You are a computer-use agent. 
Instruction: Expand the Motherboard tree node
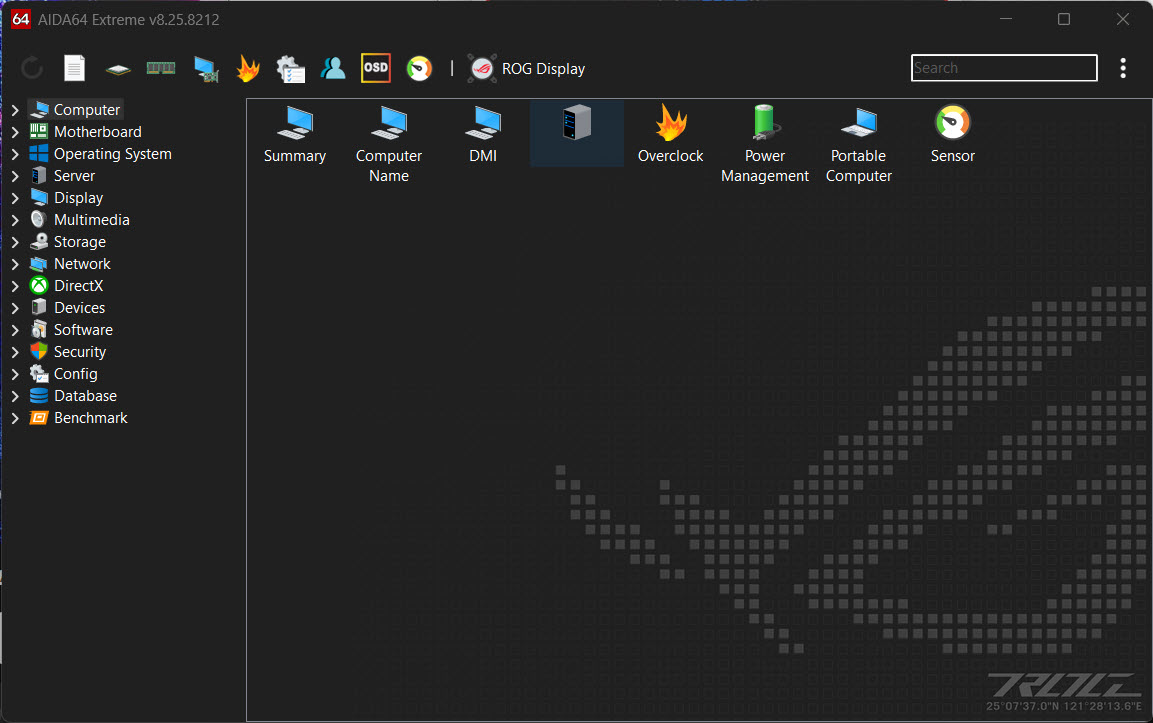click(x=15, y=132)
